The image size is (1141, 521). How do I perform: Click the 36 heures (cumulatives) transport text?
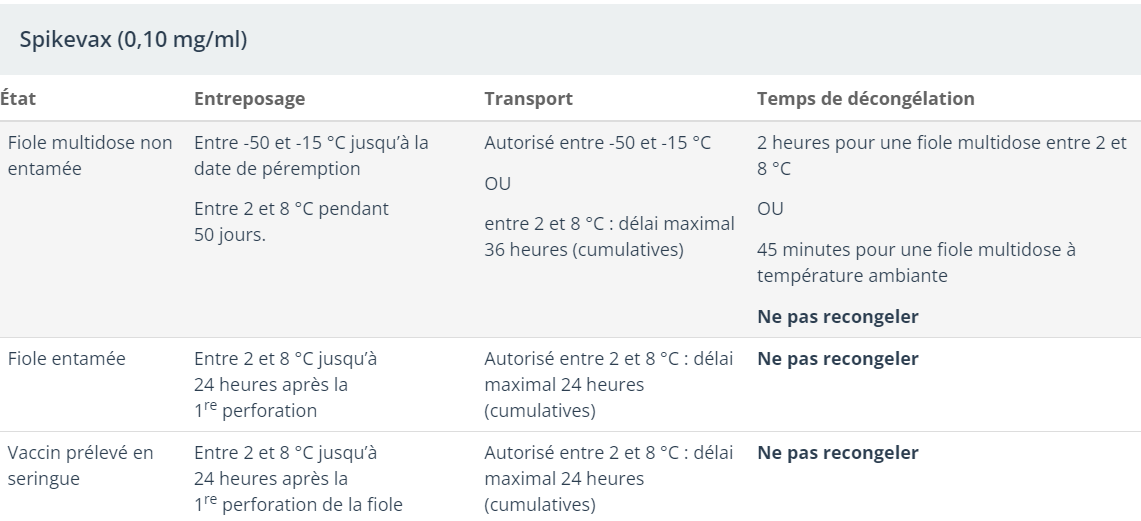tap(583, 248)
